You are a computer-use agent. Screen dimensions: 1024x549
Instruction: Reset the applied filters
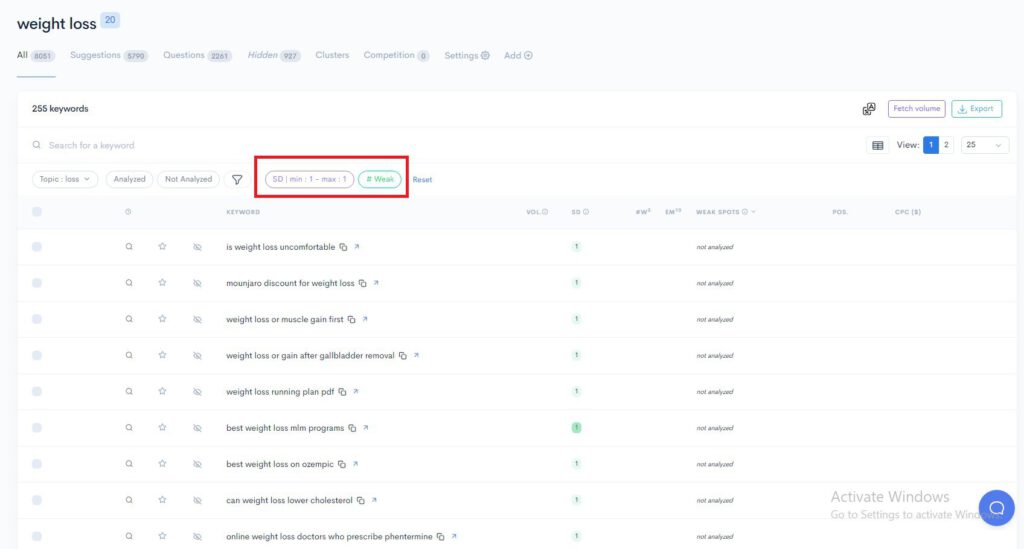click(x=422, y=180)
